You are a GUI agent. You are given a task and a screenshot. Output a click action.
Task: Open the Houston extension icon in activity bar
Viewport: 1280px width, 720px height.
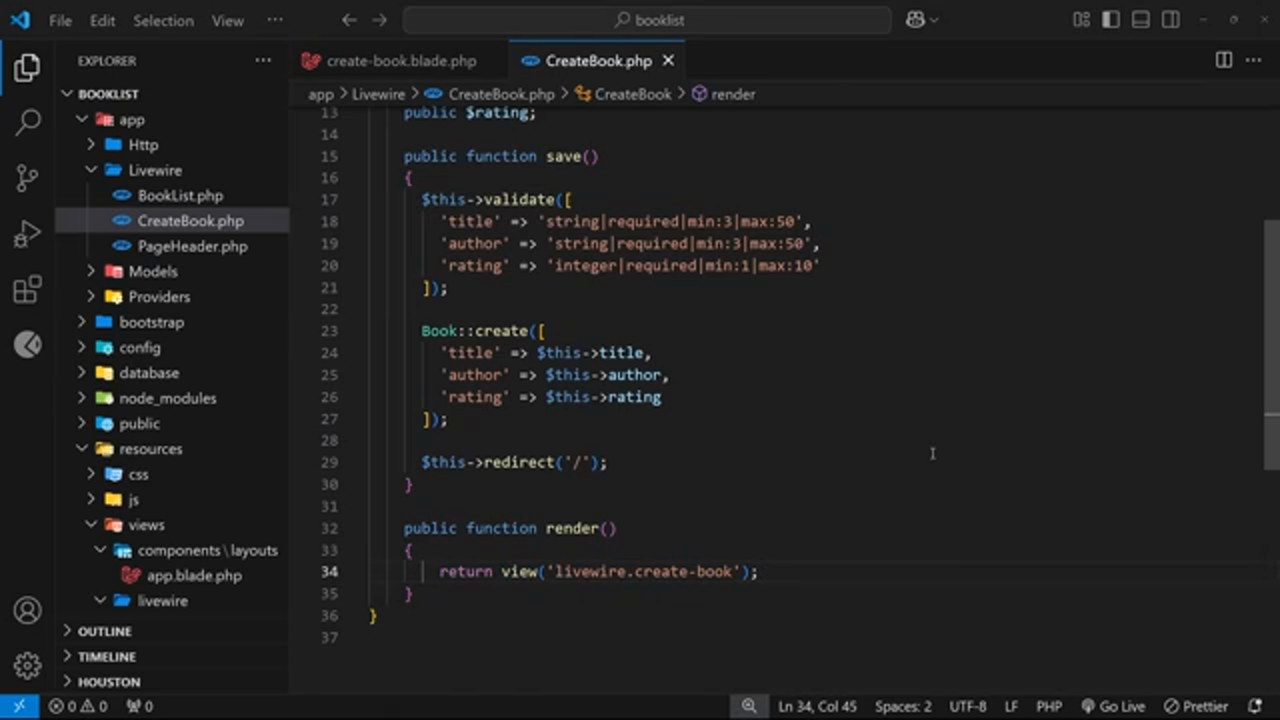click(27, 345)
